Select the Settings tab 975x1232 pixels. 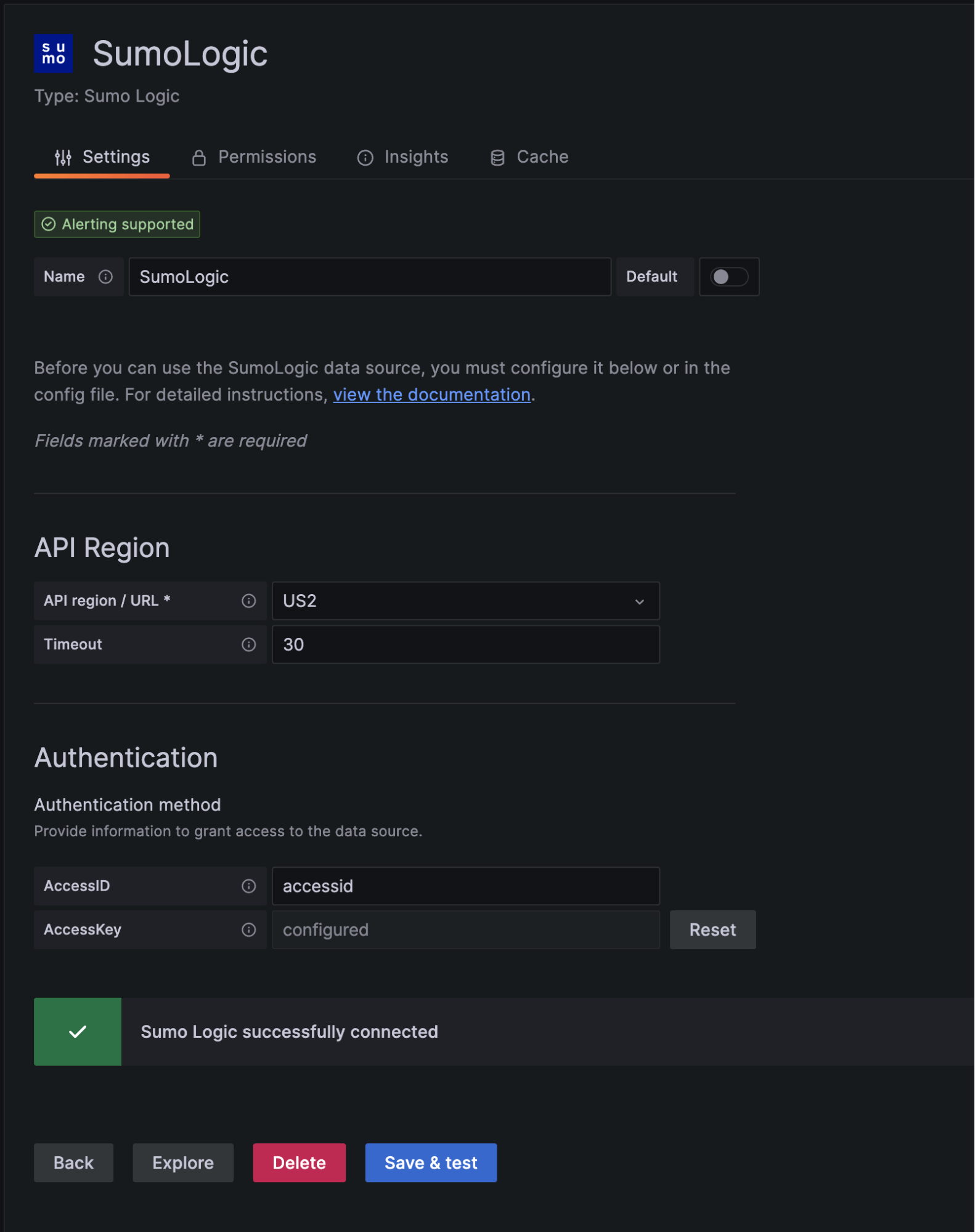(102, 157)
